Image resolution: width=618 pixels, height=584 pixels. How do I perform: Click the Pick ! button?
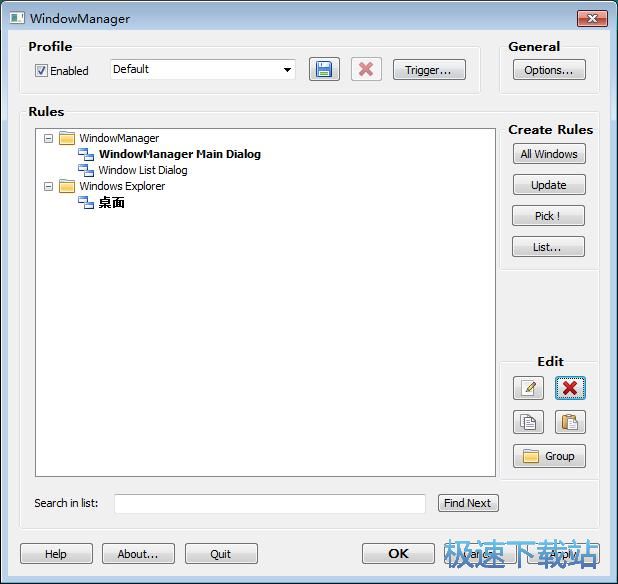548,216
